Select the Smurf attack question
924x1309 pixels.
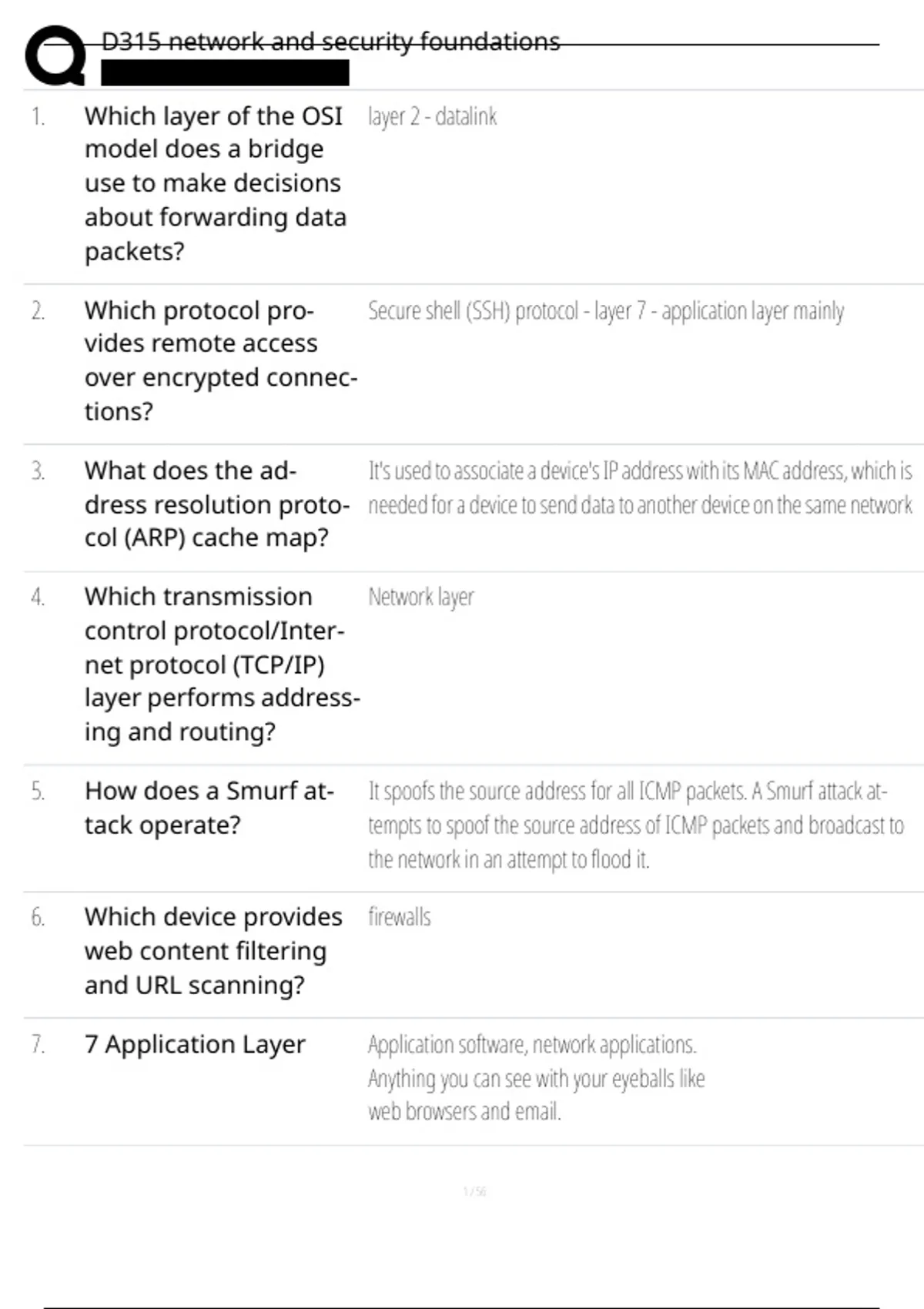coord(209,808)
